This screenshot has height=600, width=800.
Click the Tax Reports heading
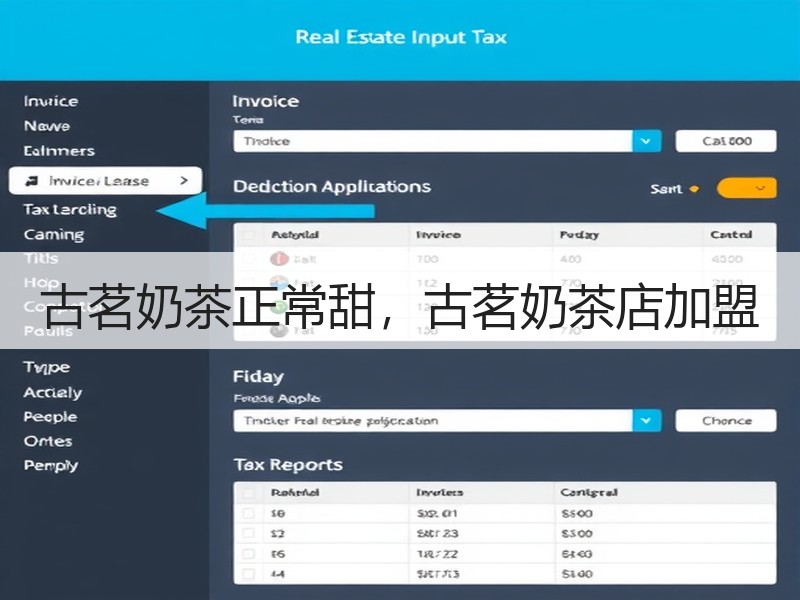tap(288, 465)
